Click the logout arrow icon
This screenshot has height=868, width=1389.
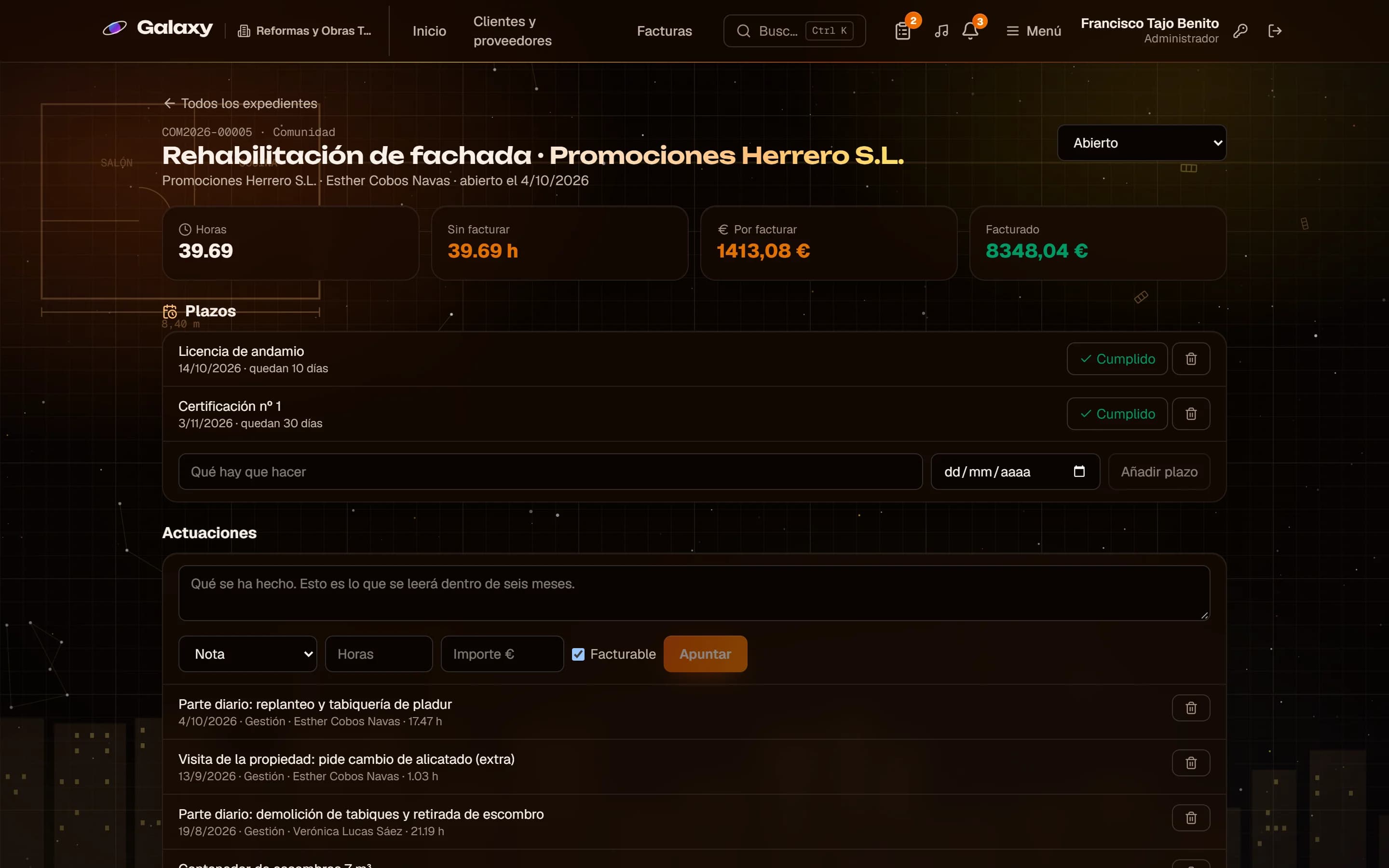click(x=1275, y=31)
